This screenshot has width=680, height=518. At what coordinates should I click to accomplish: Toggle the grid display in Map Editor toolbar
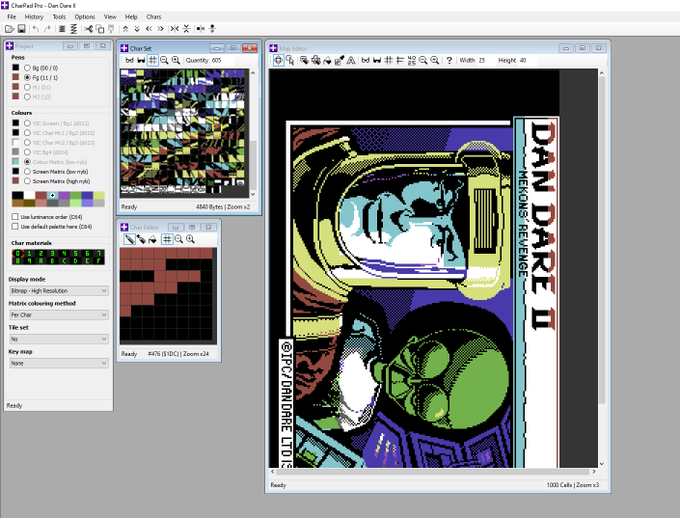point(389,60)
